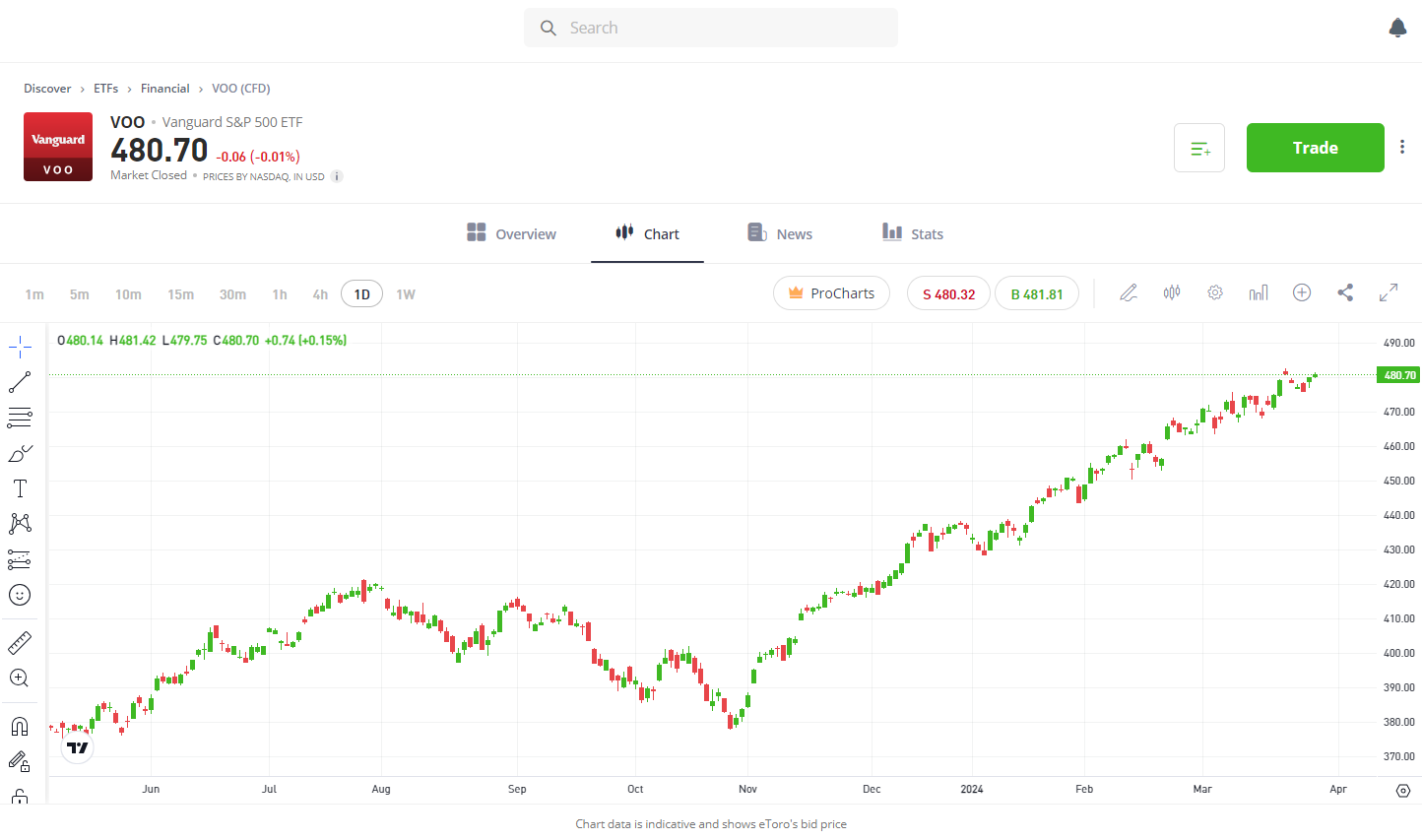The width and height of the screenshot is (1422, 840).
Task: Open chart settings gear menu
Action: coord(1215,292)
